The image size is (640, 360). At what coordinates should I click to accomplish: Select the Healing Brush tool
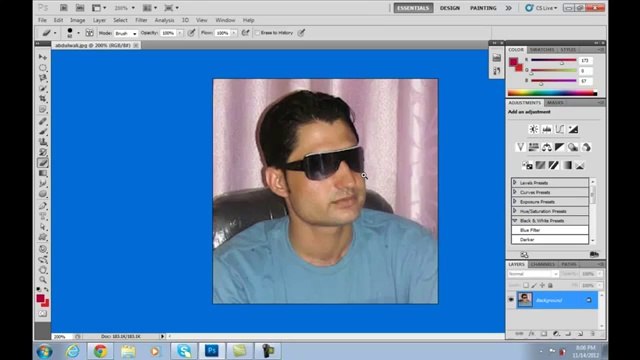[43, 121]
